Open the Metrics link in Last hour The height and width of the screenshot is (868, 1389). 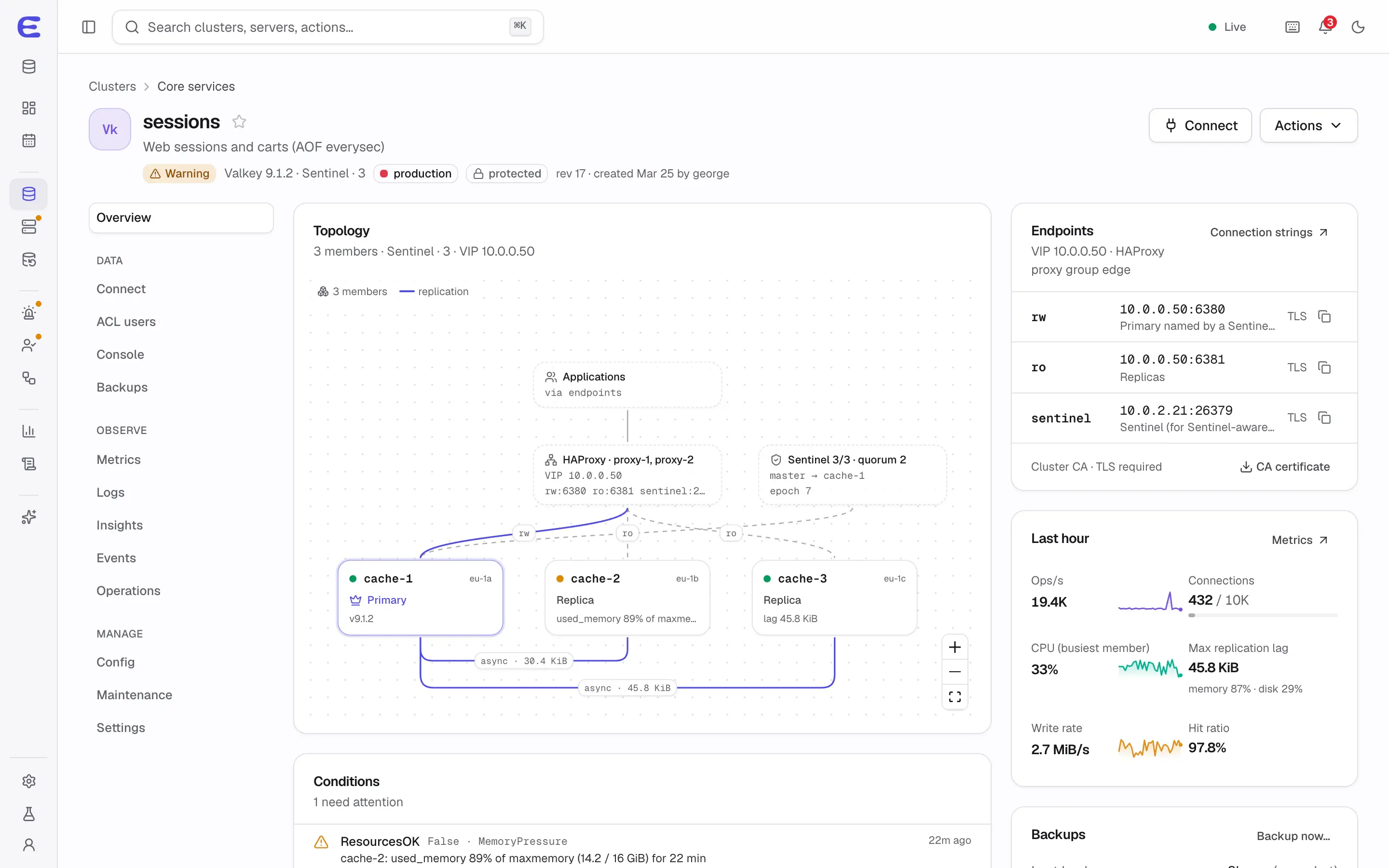coord(1299,540)
